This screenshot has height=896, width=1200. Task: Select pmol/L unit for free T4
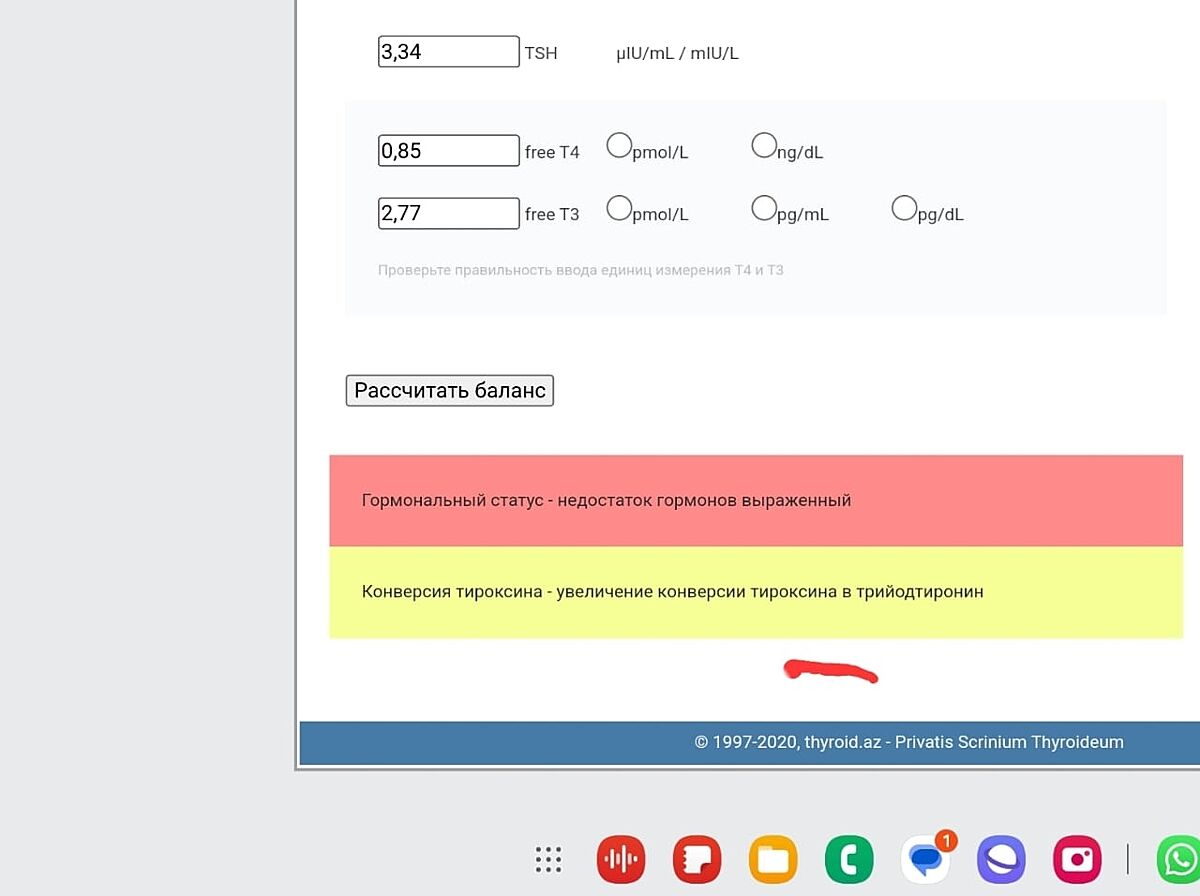pyautogui.click(x=620, y=146)
